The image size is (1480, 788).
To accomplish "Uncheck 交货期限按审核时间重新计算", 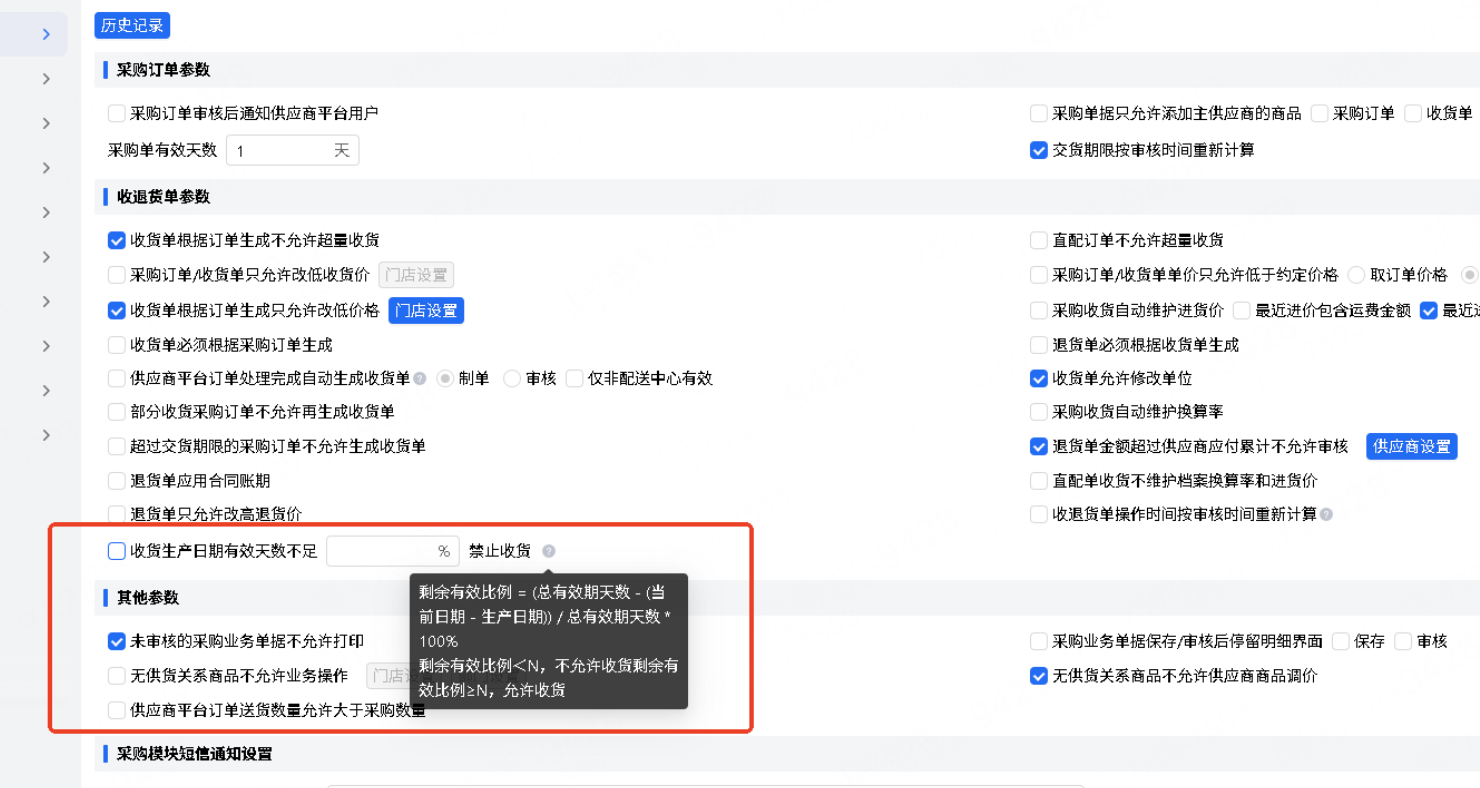I will 1039,151.
